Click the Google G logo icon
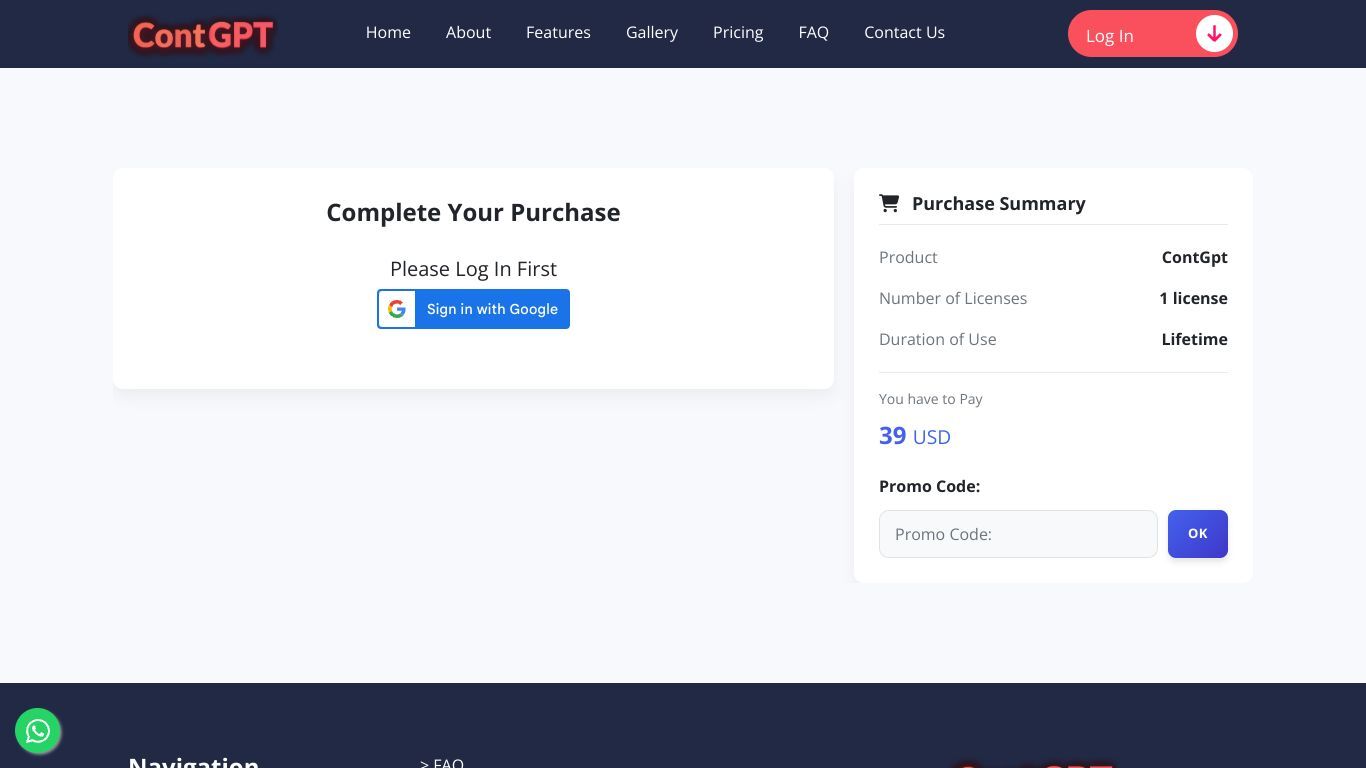1366x768 pixels. [x=397, y=309]
